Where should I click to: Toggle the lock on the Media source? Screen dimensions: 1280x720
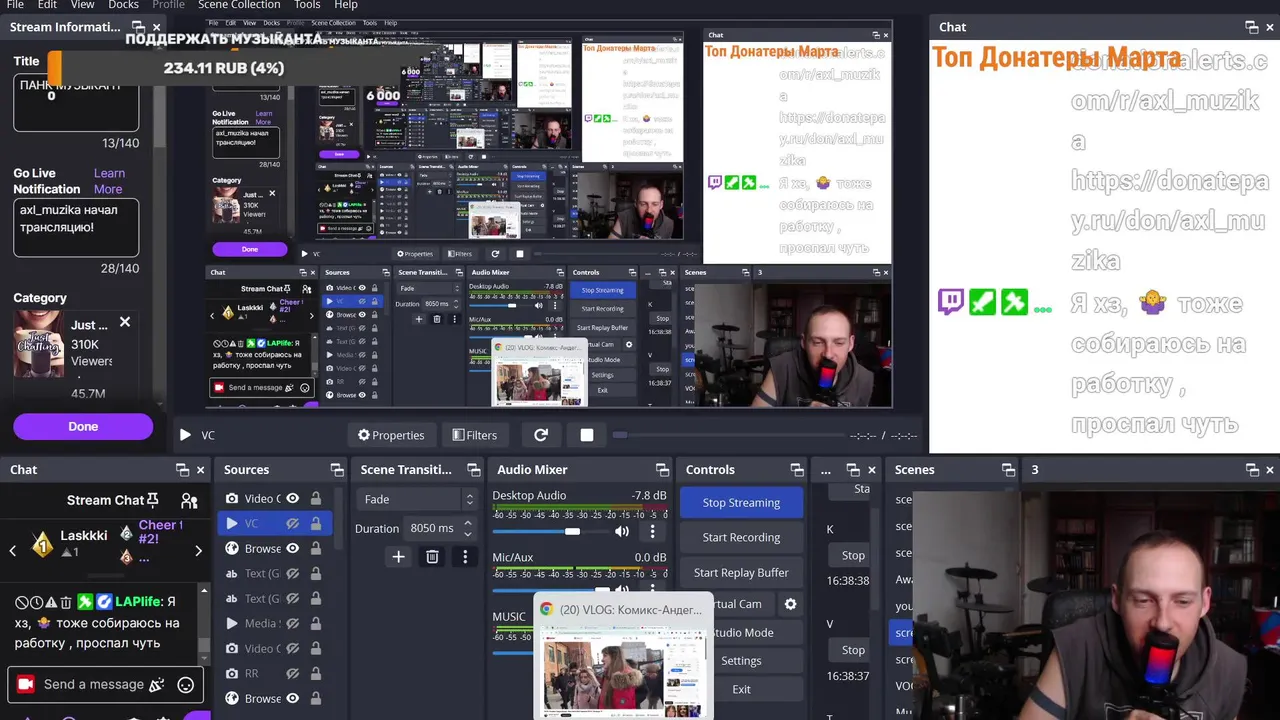point(316,623)
